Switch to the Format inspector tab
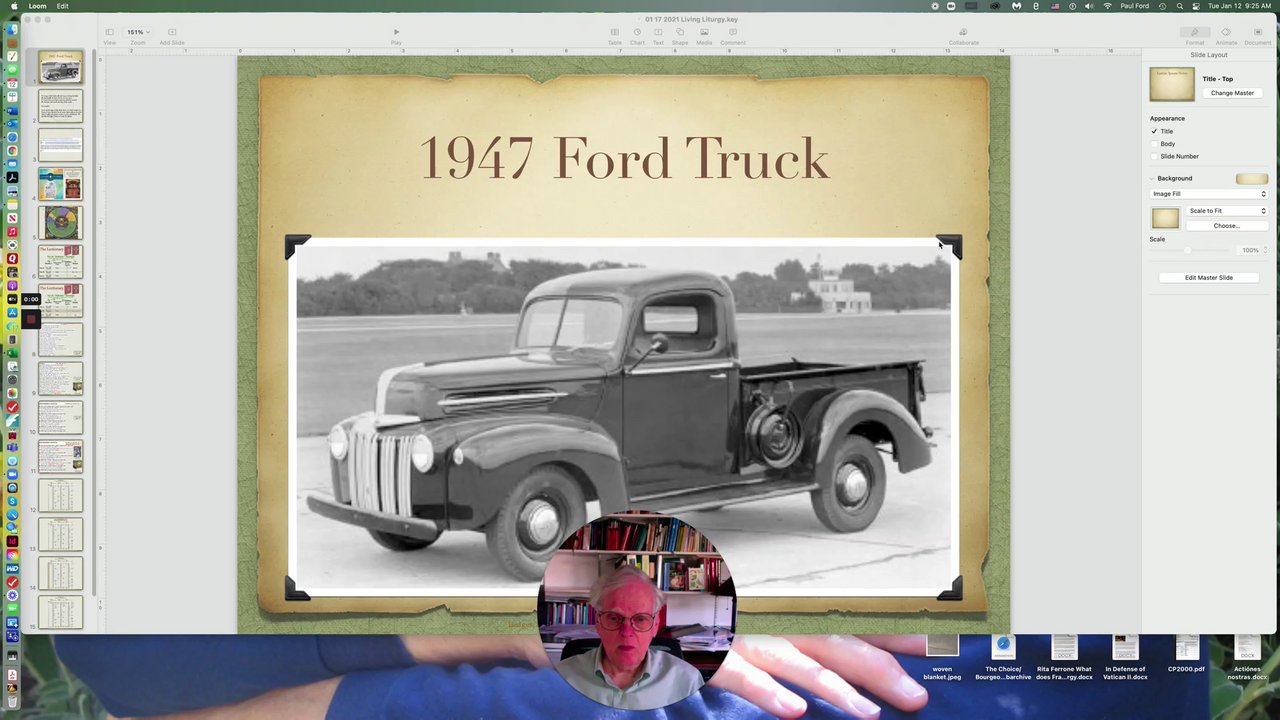The width and height of the screenshot is (1280, 720). tap(1195, 35)
